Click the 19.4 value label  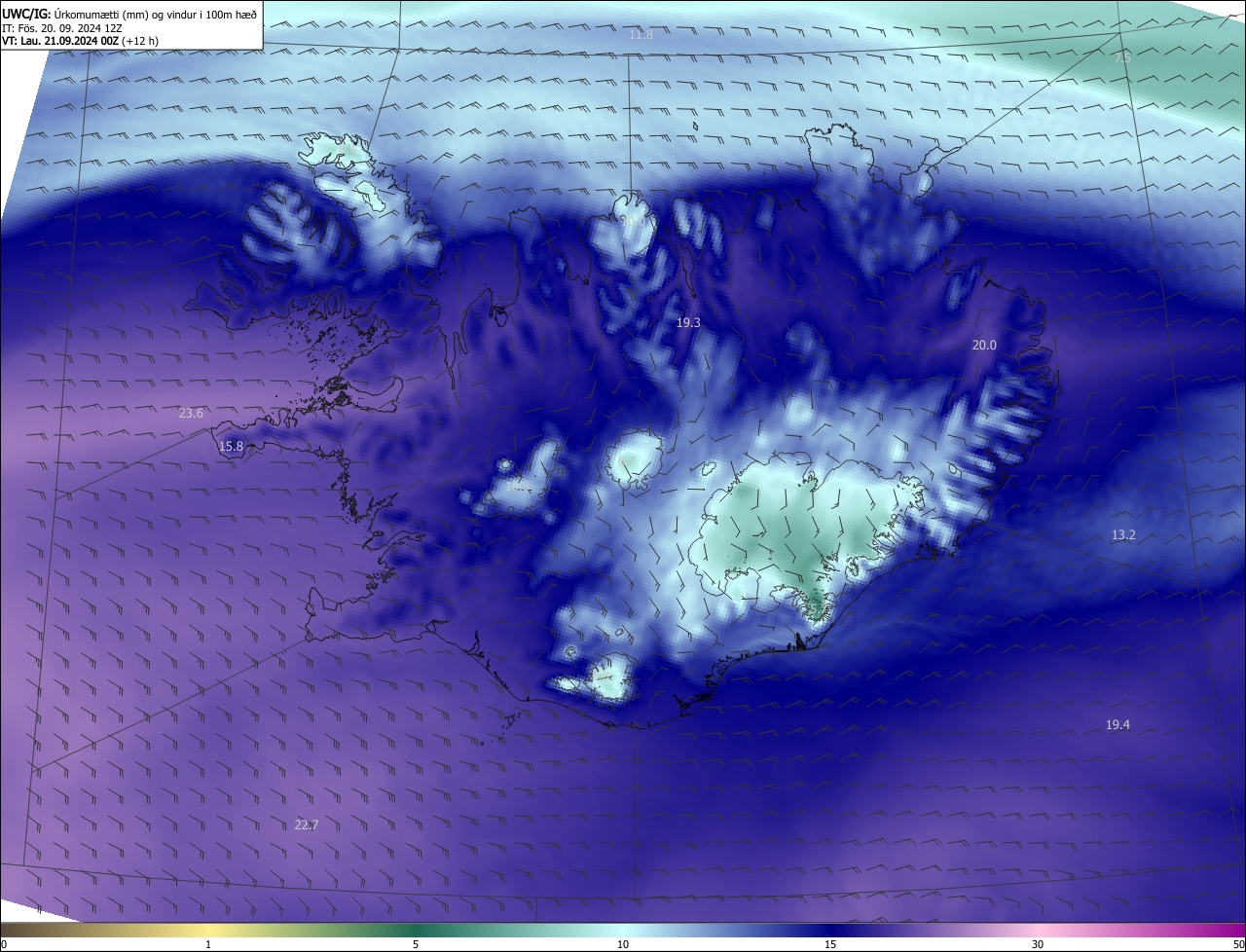[1118, 725]
